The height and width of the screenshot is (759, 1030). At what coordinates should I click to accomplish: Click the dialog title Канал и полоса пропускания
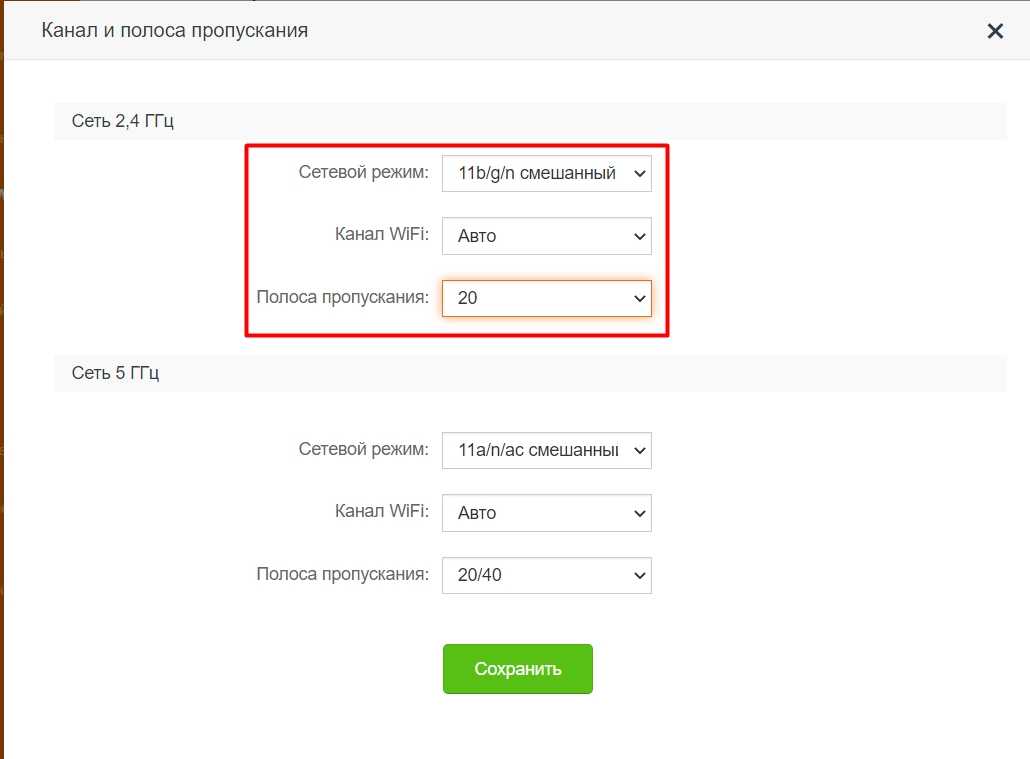tap(175, 31)
